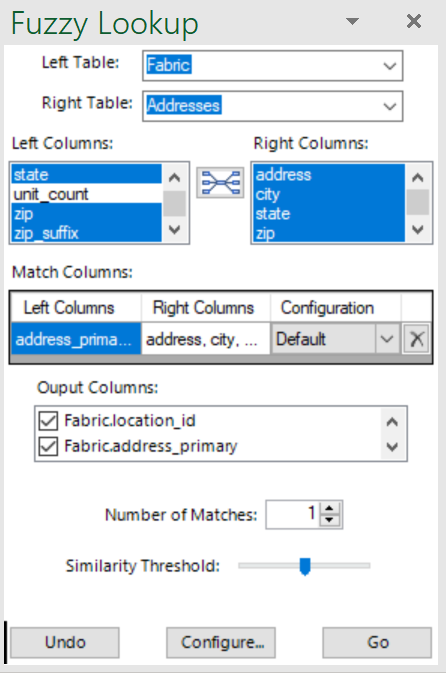The height and width of the screenshot is (673, 446).
Task: Click the Right Columns scroll down arrow
Action: pos(418,230)
